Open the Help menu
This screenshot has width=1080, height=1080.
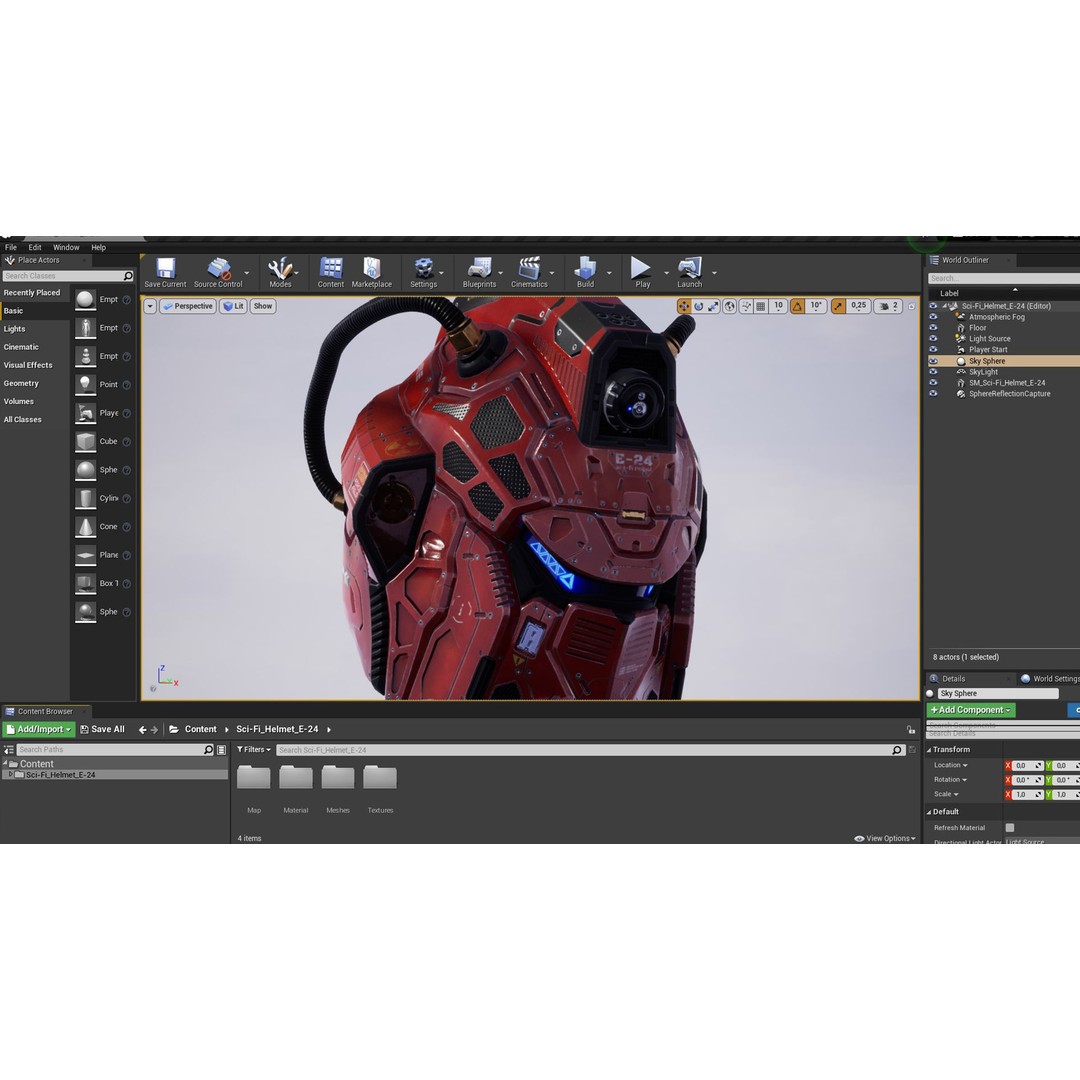98,247
